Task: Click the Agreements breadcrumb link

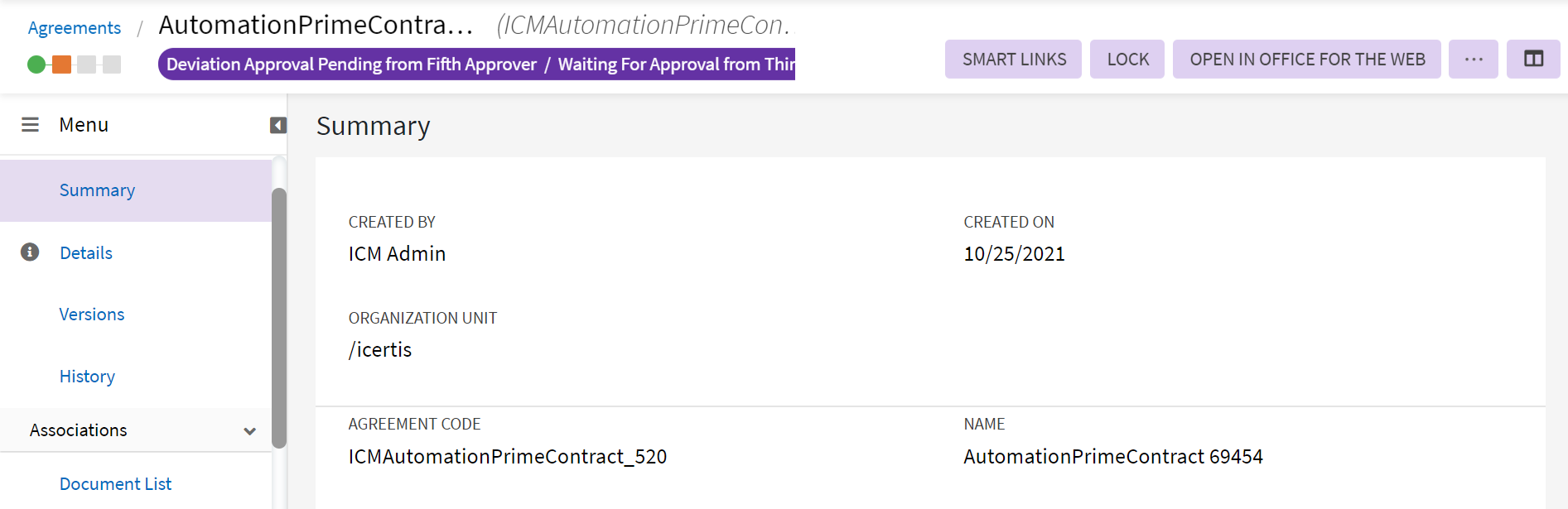Action: click(75, 28)
